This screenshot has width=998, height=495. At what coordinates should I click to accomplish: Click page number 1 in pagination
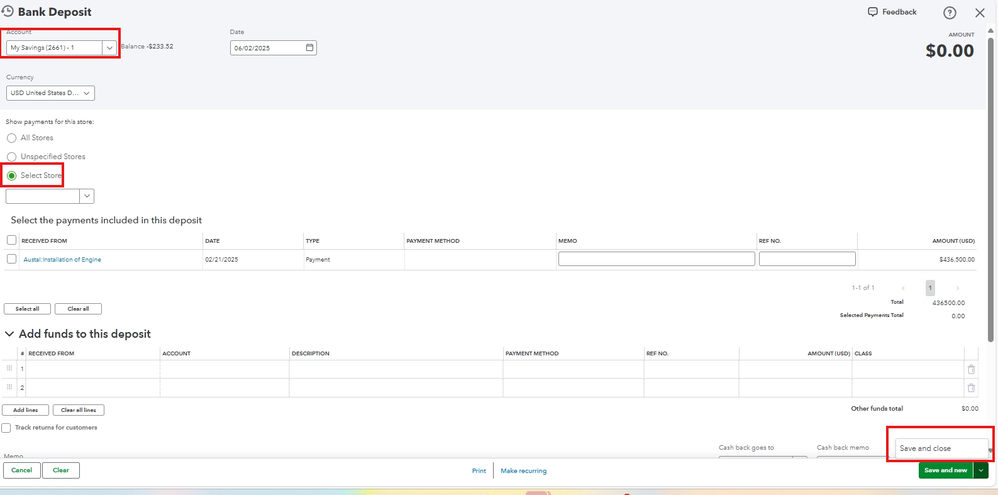pyautogui.click(x=930, y=288)
